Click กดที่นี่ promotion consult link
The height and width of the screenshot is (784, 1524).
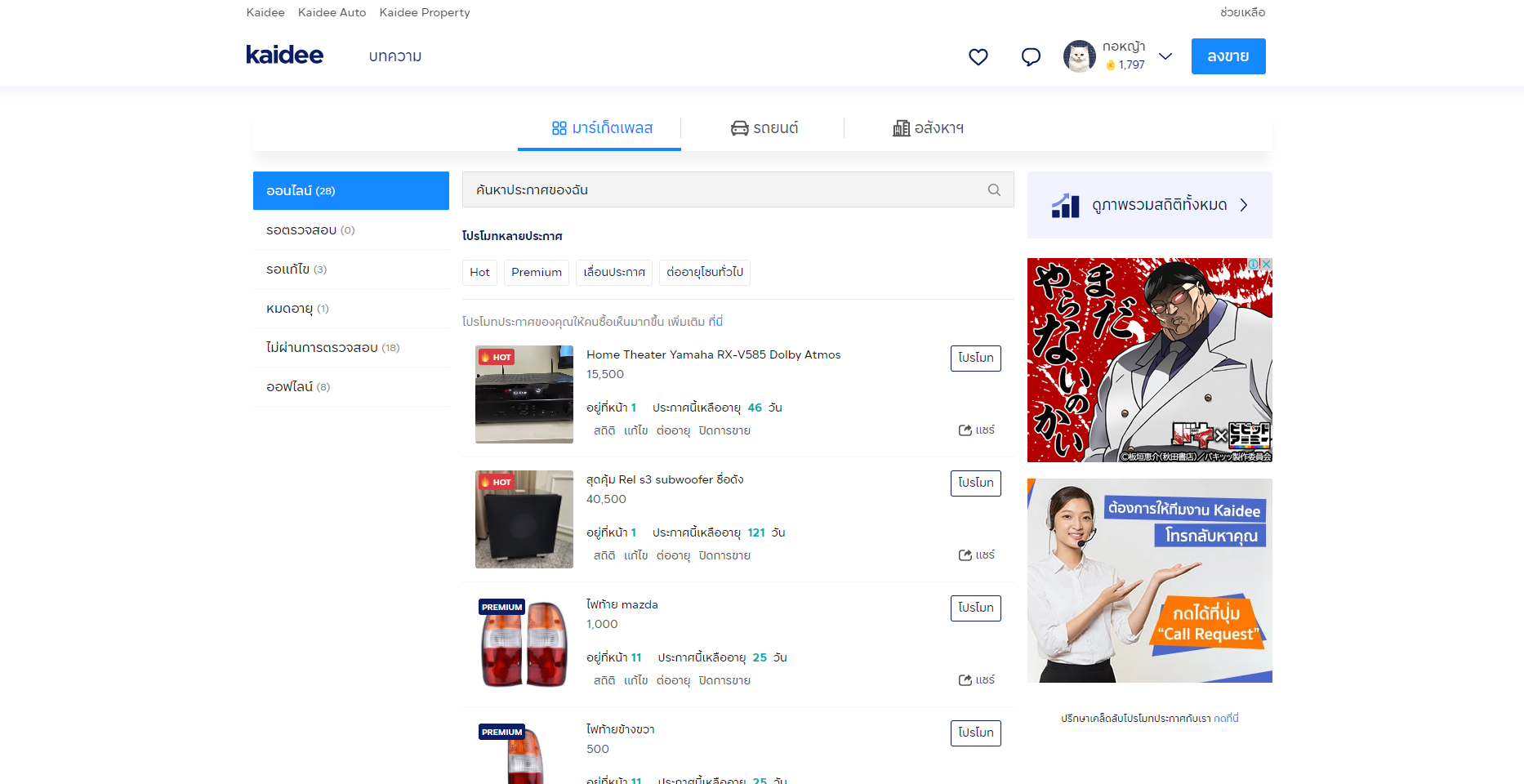tap(1226, 719)
